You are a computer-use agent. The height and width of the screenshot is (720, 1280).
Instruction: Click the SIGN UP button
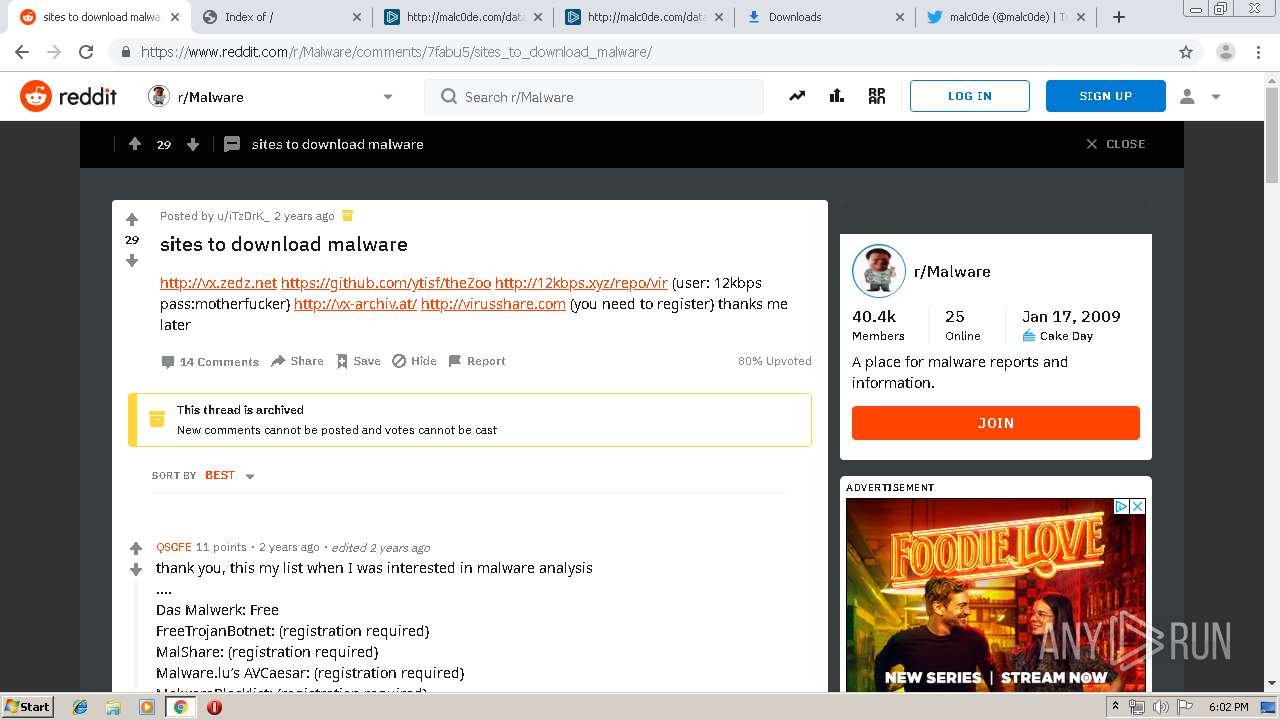coord(1106,96)
